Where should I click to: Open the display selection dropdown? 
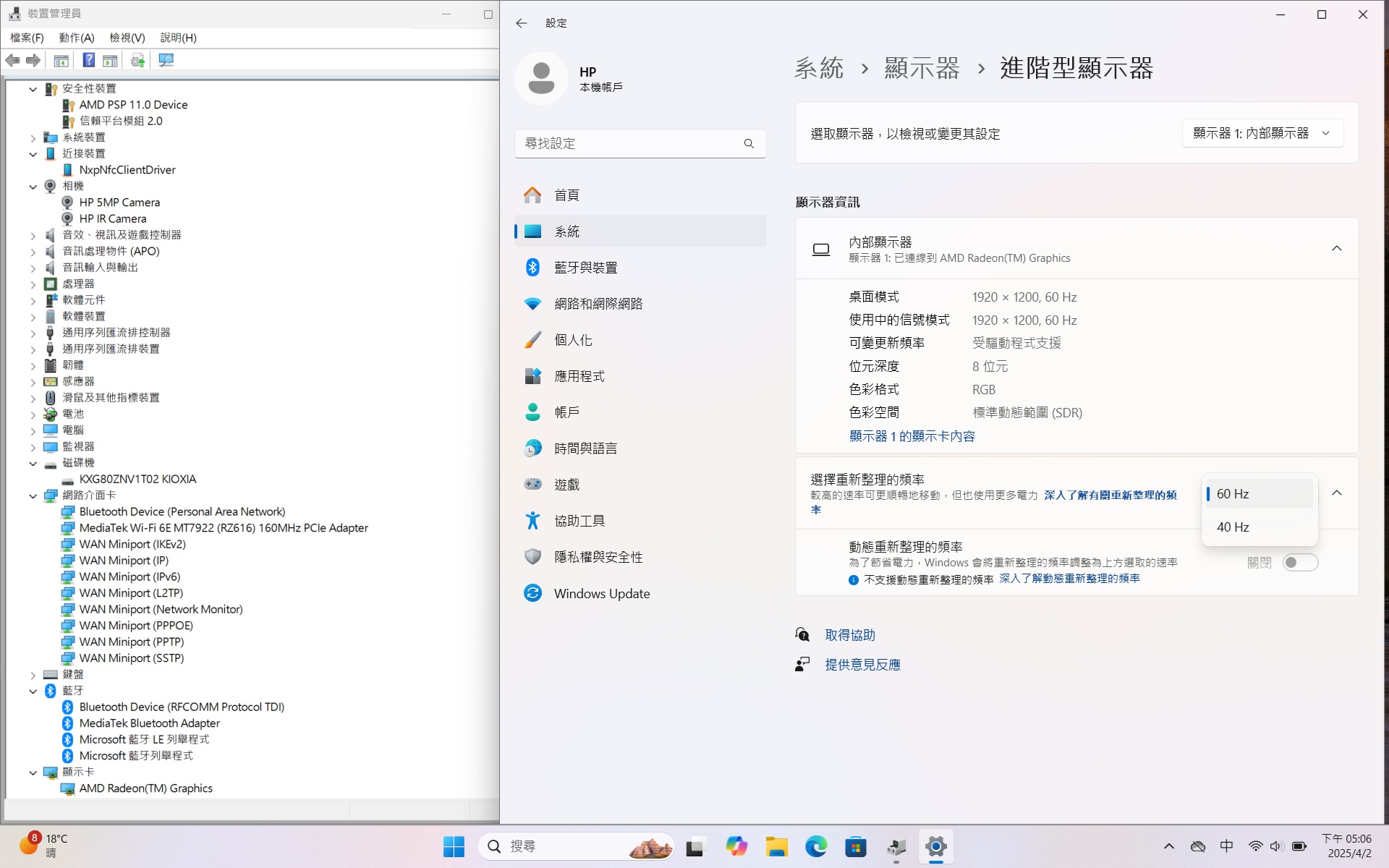(x=1262, y=133)
